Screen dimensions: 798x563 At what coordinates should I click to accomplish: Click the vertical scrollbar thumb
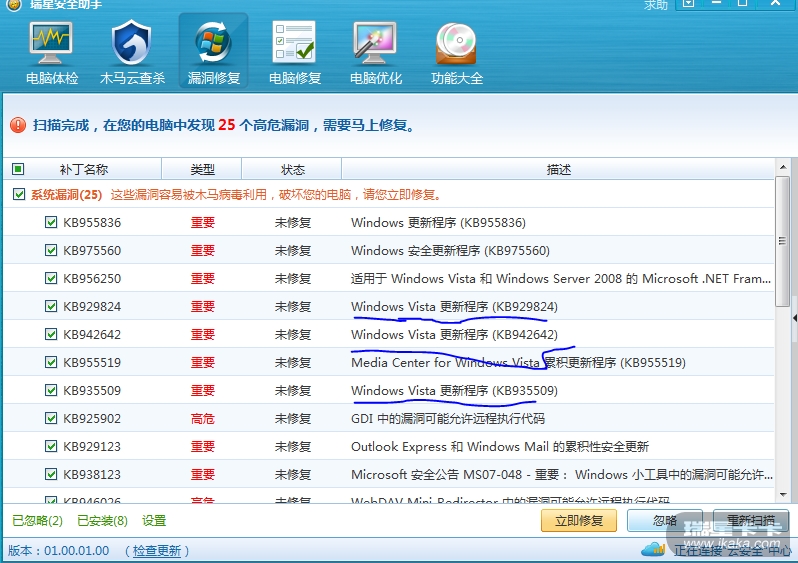tap(783, 241)
